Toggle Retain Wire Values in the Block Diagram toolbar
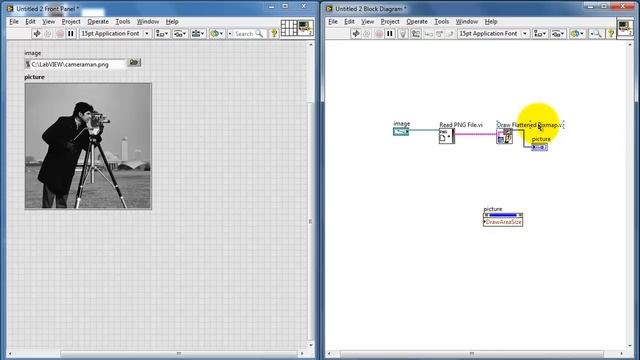 pos(416,33)
